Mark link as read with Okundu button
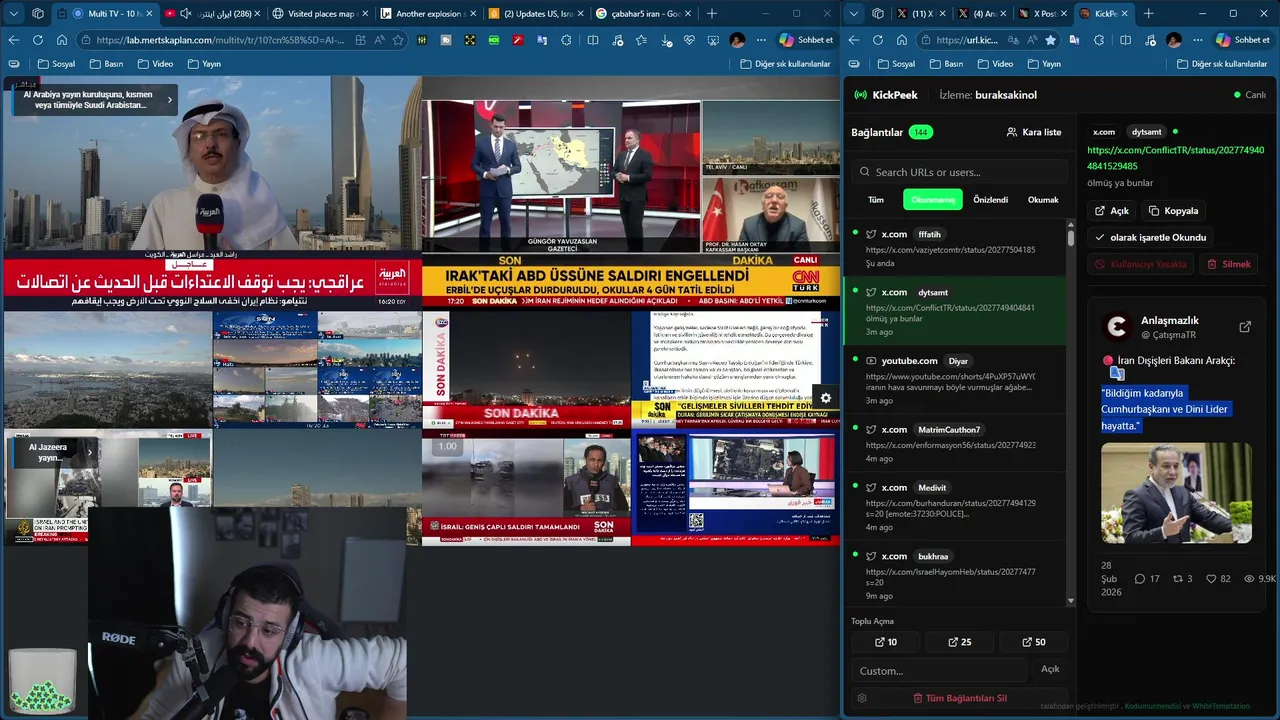The image size is (1280, 720). click(1150, 238)
